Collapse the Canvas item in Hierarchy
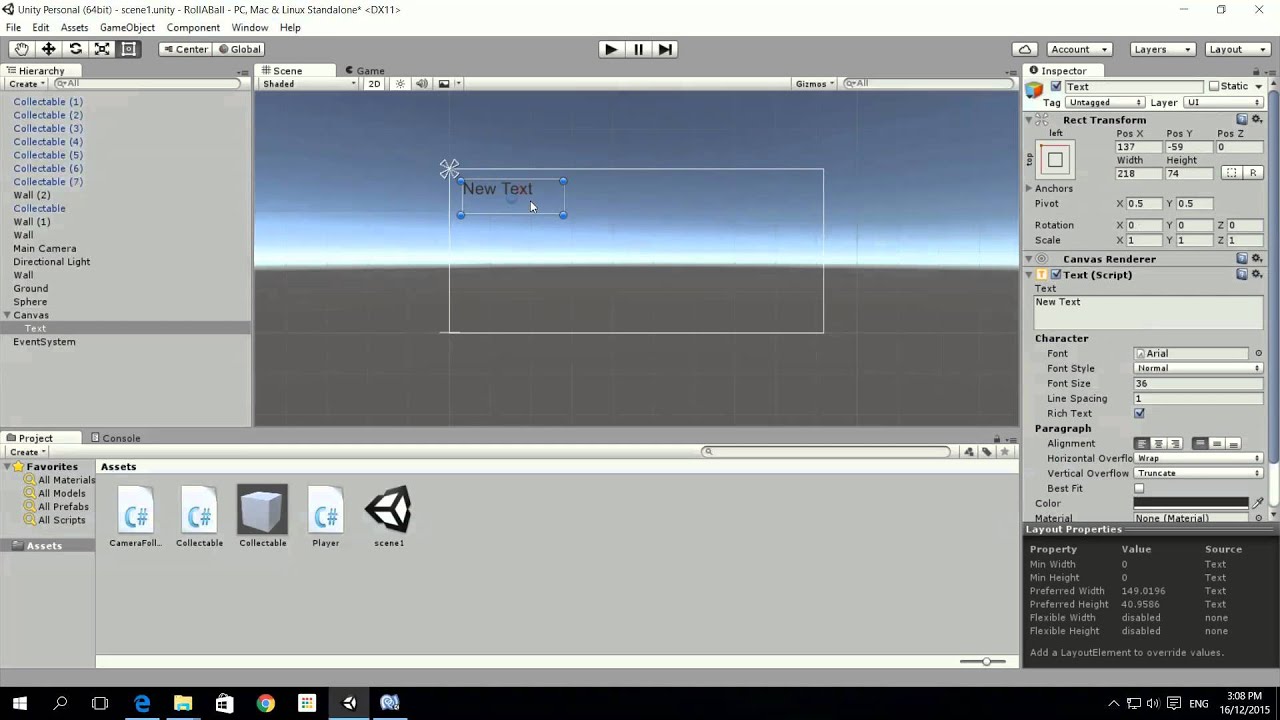 click(x=7, y=315)
